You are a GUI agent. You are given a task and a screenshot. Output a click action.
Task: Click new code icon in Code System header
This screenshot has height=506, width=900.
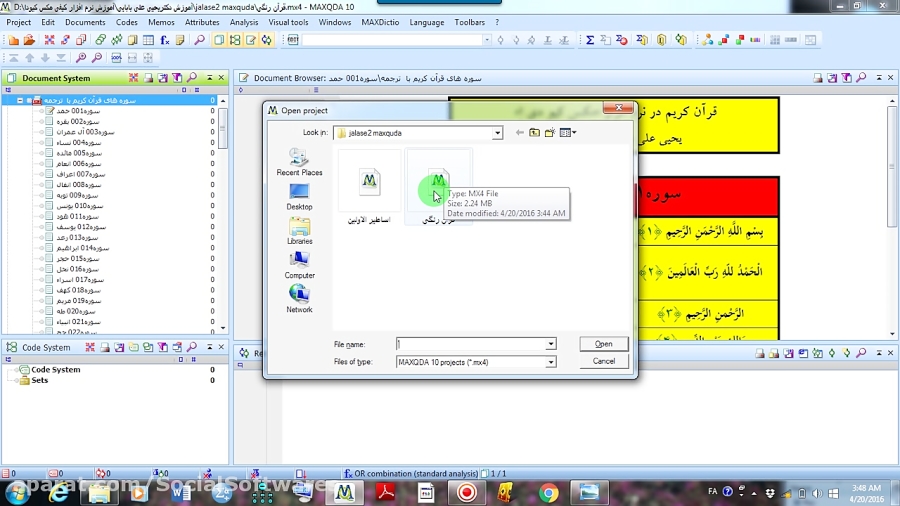134,347
